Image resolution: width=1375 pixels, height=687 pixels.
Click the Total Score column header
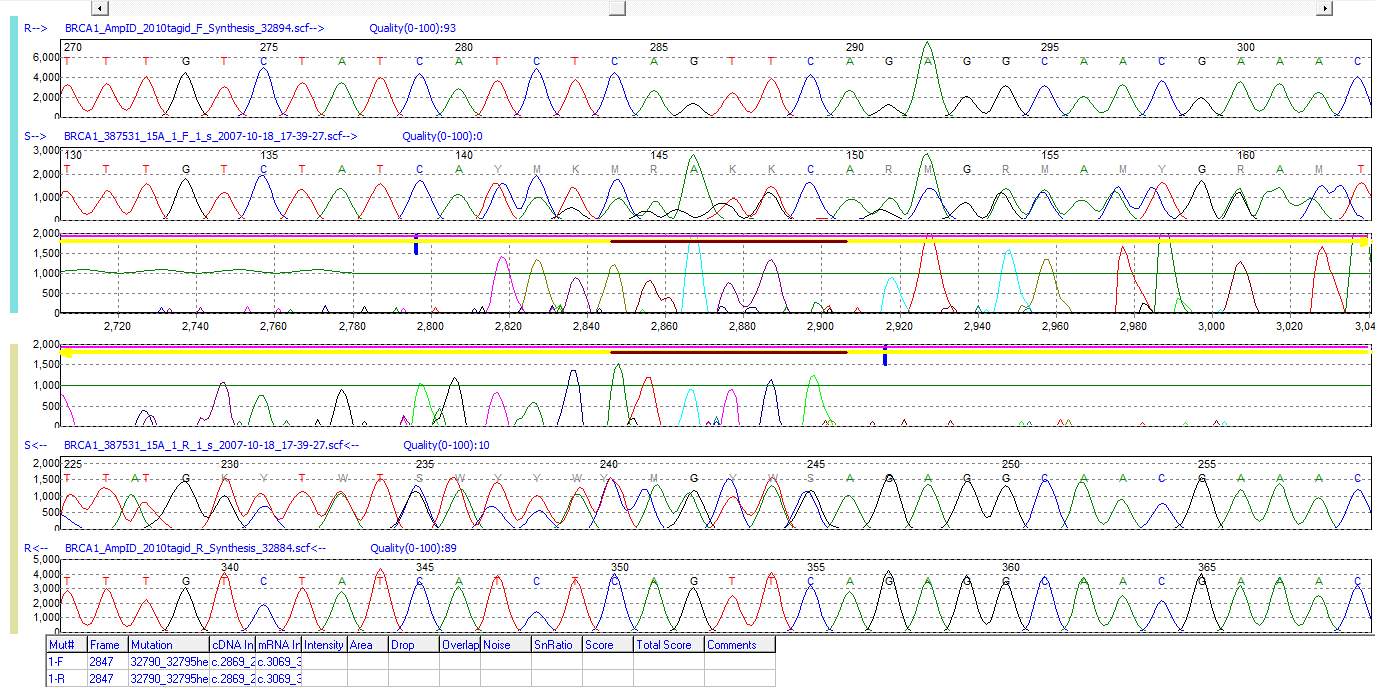tap(669, 645)
